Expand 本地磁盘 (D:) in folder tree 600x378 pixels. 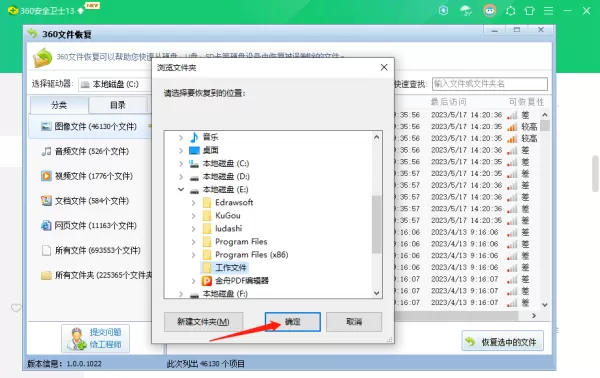tap(181, 177)
